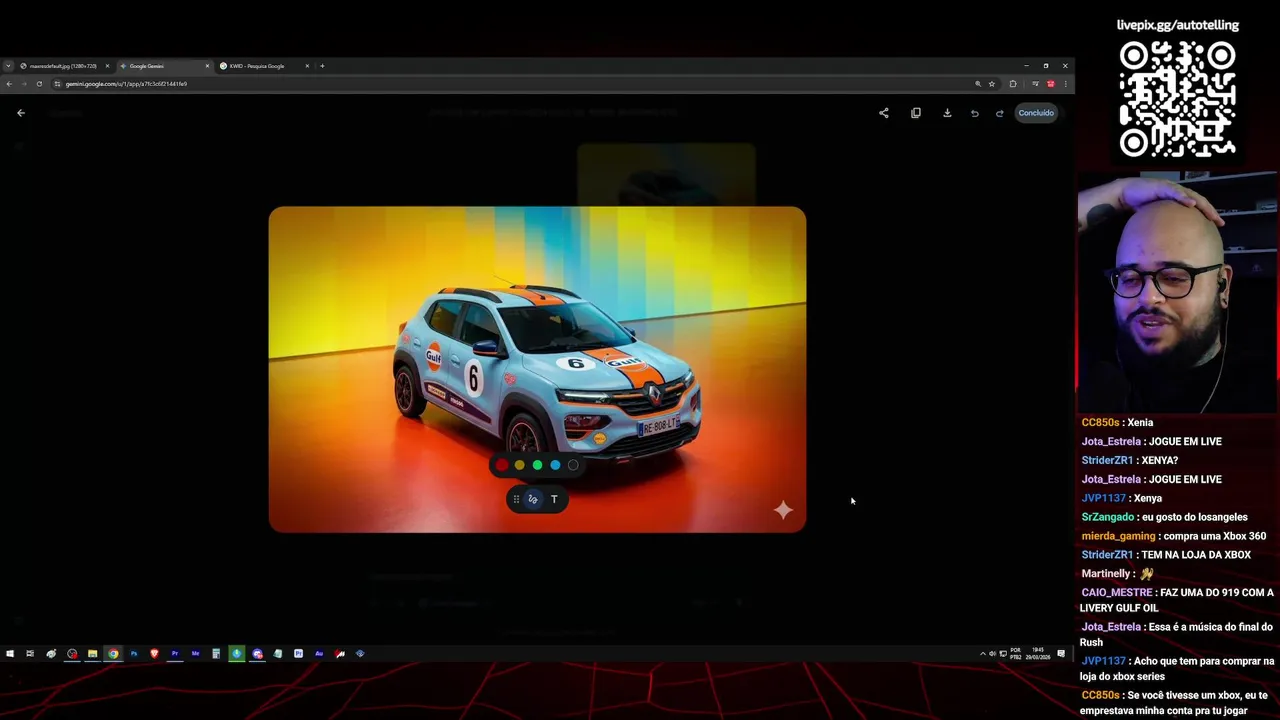Open Media Encoder from the taskbar
The height and width of the screenshot is (720, 1280).
(x=195, y=654)
